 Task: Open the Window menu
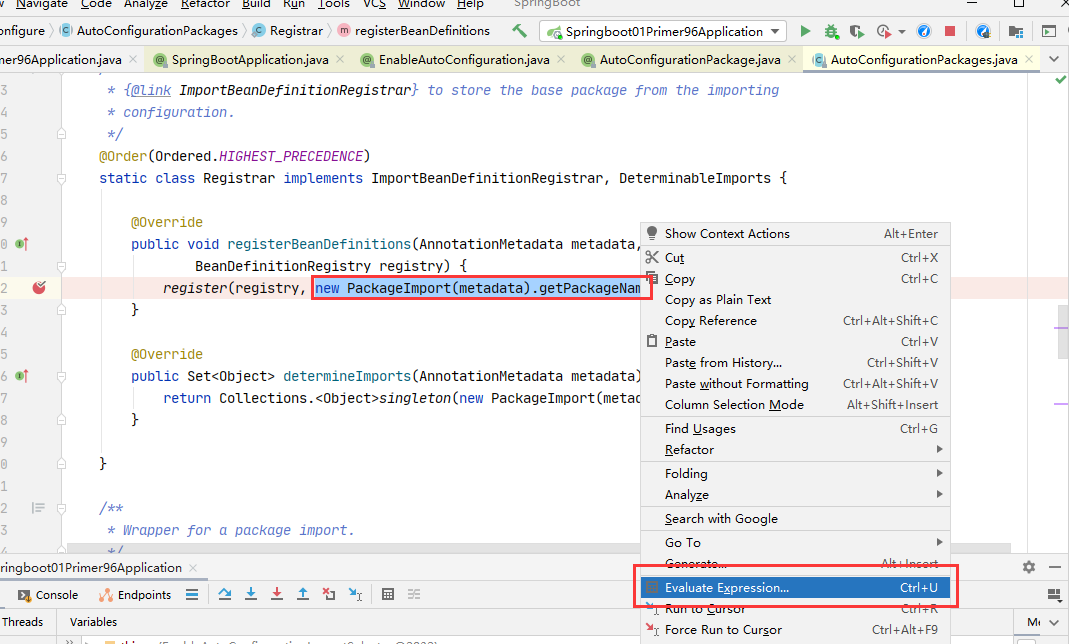(421, 4)
